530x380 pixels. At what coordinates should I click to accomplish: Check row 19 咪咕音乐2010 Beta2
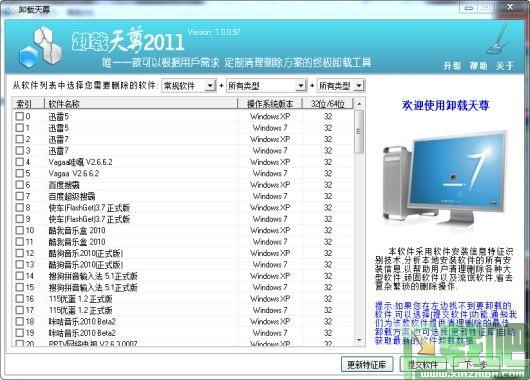tap(20, 333)
